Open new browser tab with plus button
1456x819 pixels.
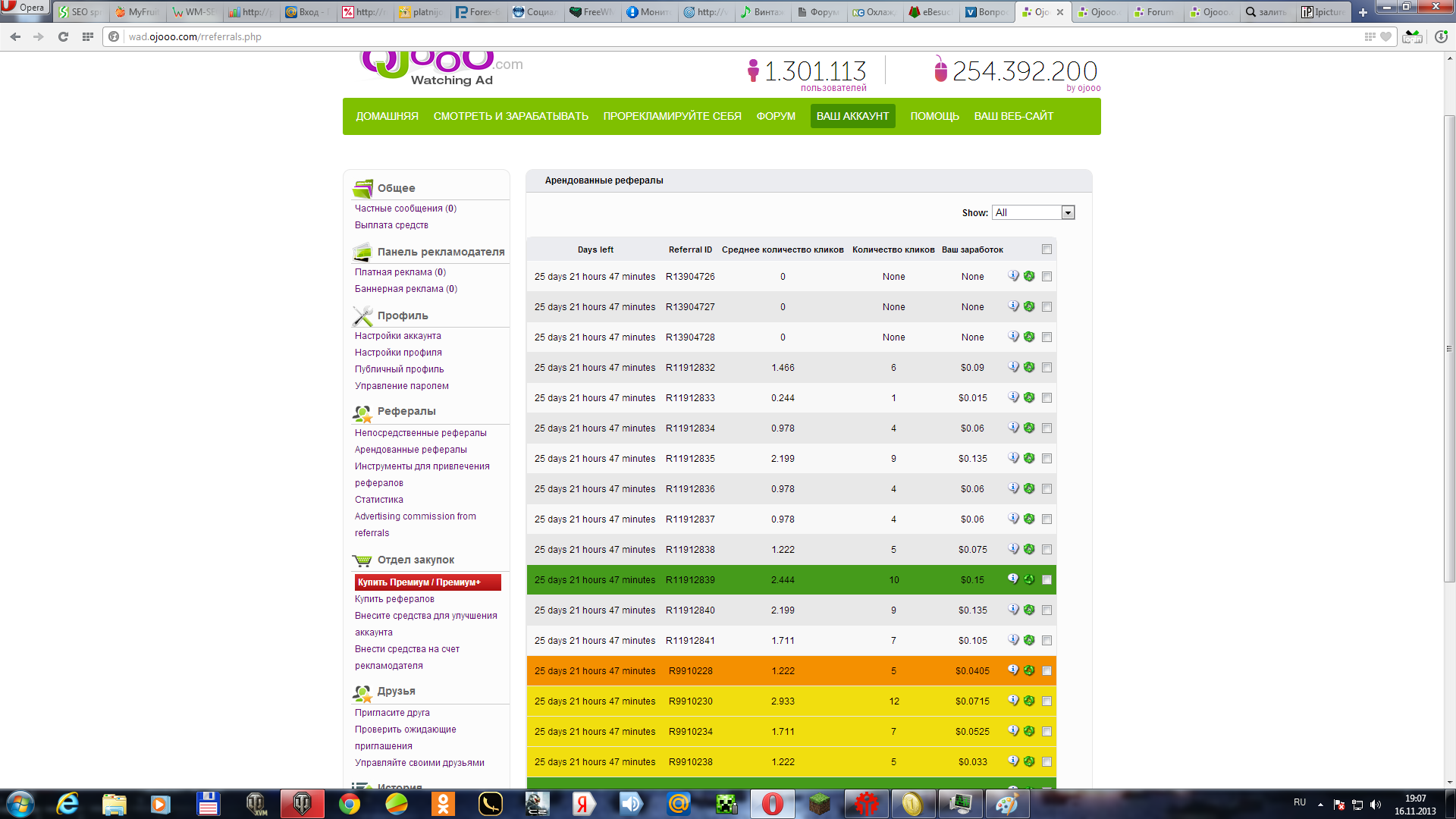point(1363,12)
